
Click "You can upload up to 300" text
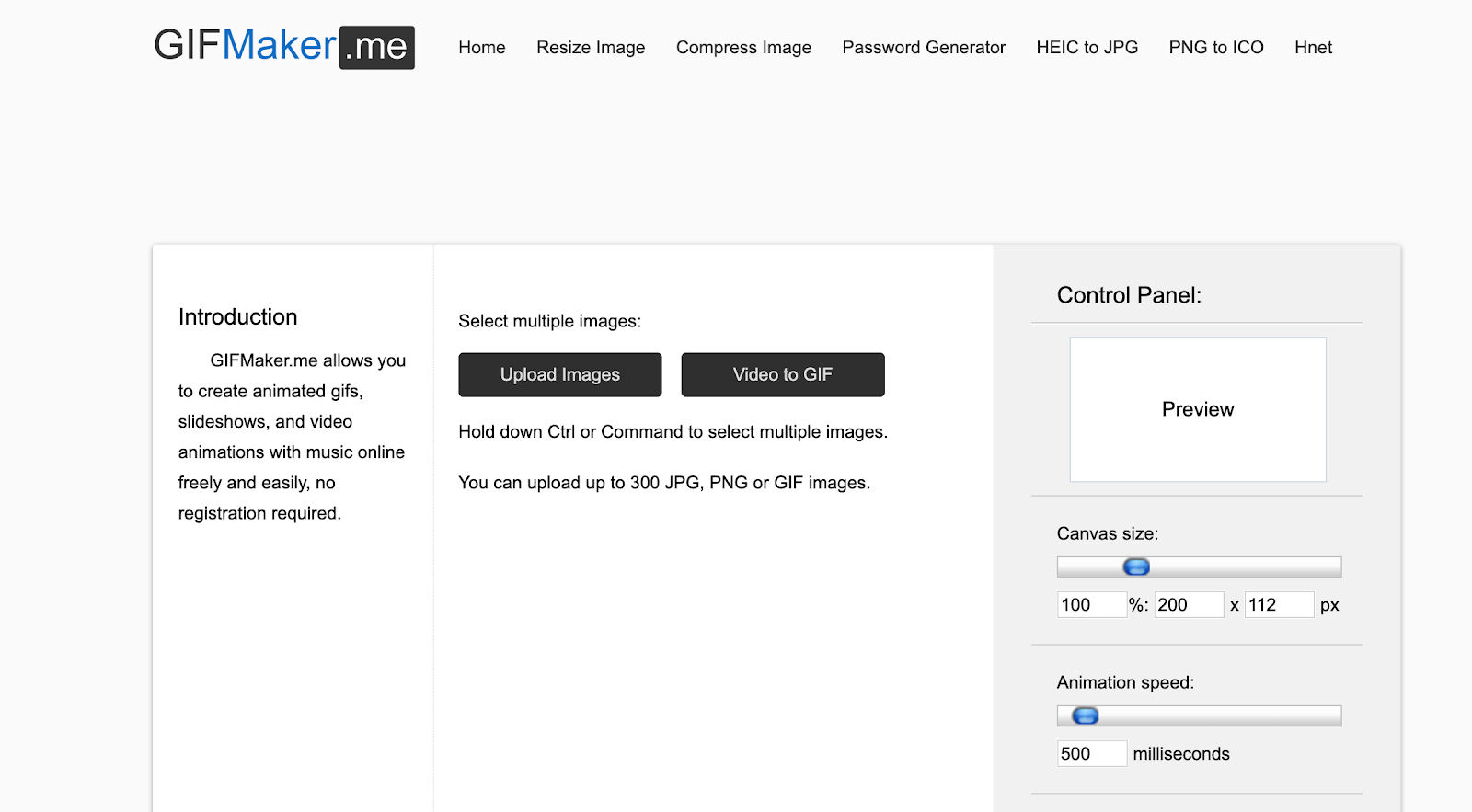(664, 483)
